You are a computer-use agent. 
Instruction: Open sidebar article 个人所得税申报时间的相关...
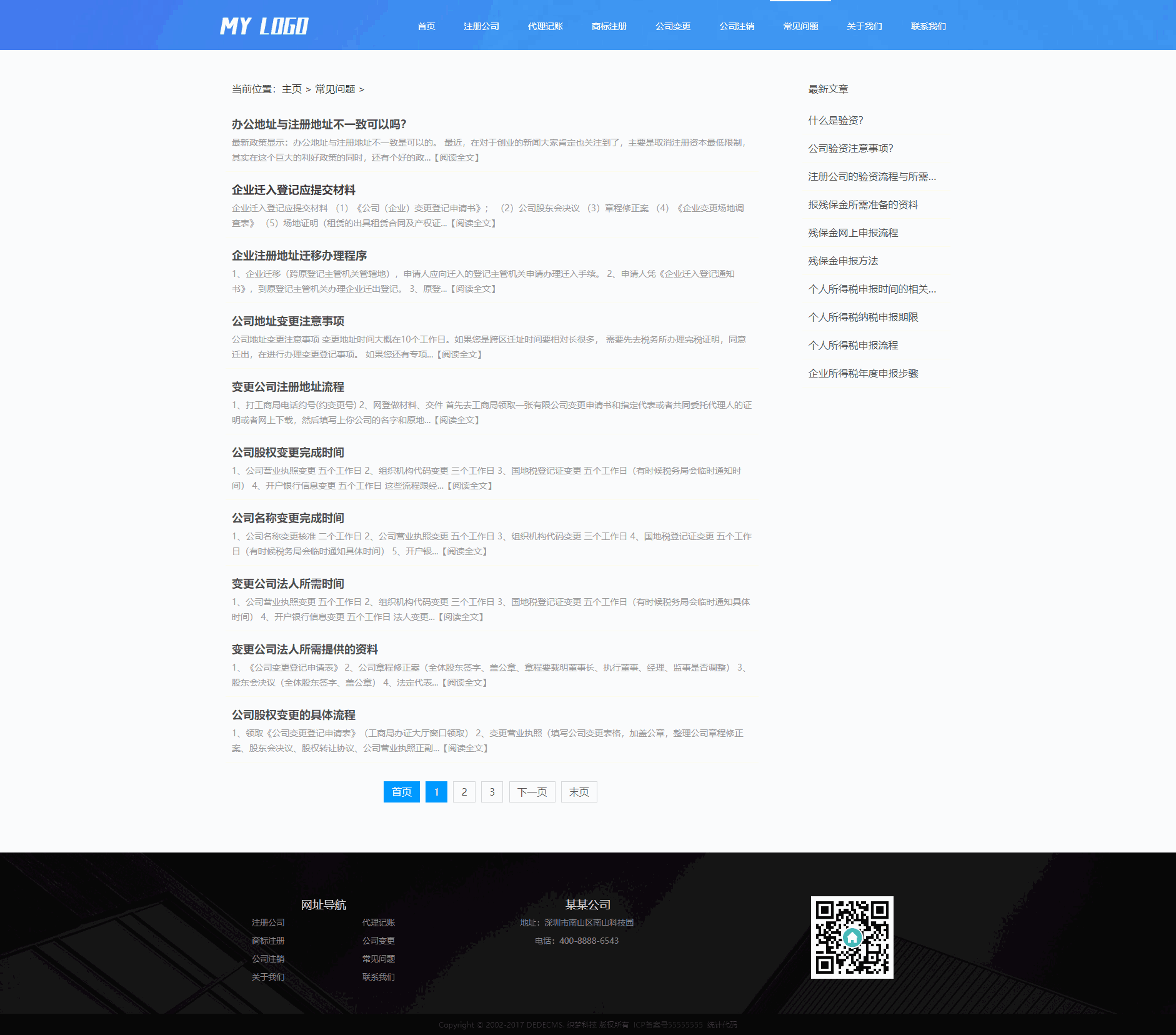(872, 289)
